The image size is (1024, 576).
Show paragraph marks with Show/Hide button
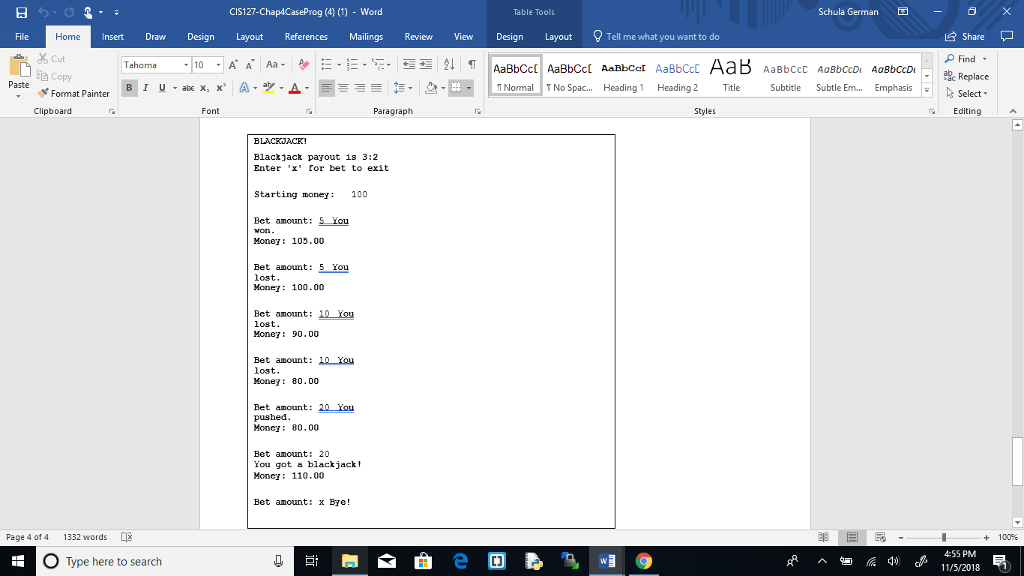tap(471, 62)
